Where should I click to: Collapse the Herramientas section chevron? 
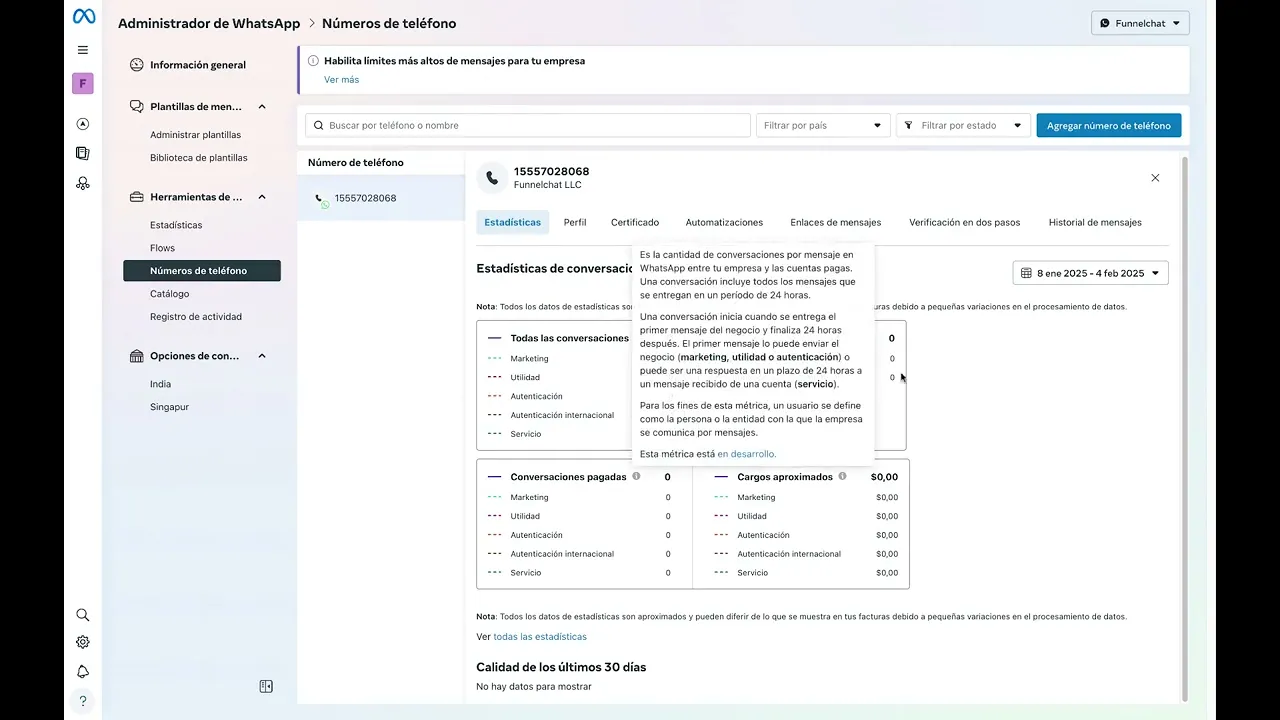tap(262, 197)
